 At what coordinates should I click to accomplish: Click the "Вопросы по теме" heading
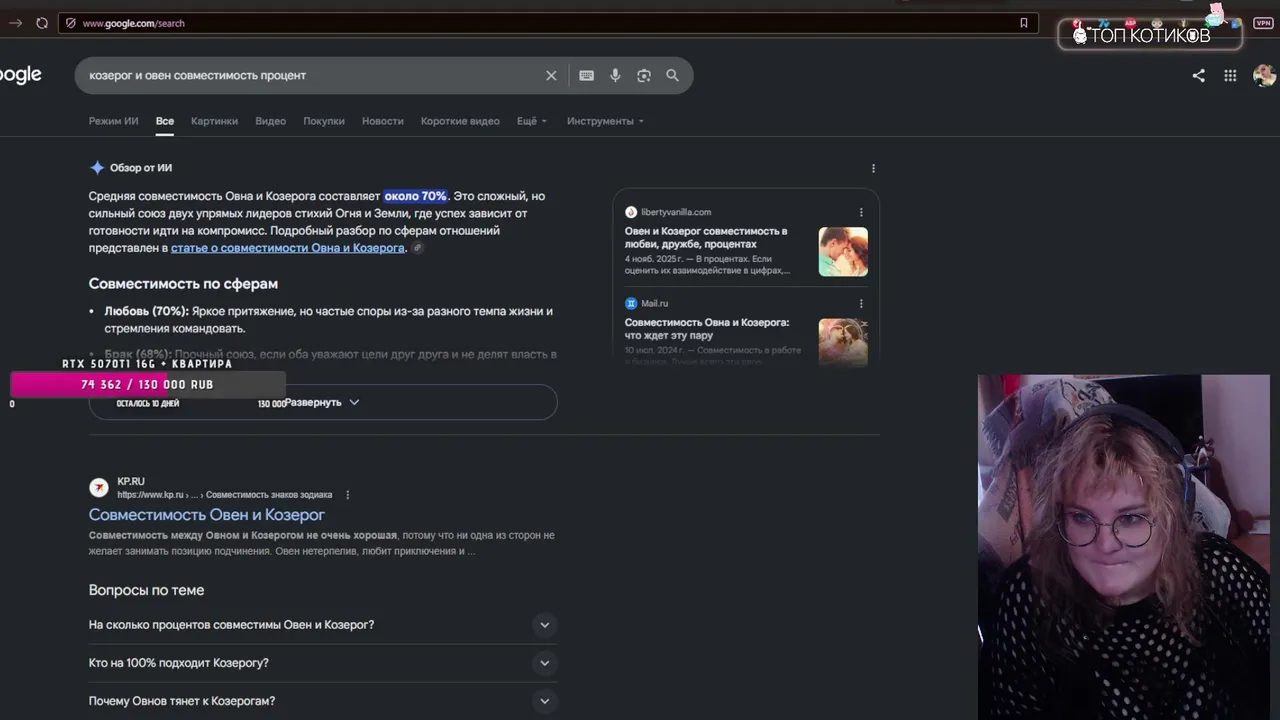coord(146,590)
